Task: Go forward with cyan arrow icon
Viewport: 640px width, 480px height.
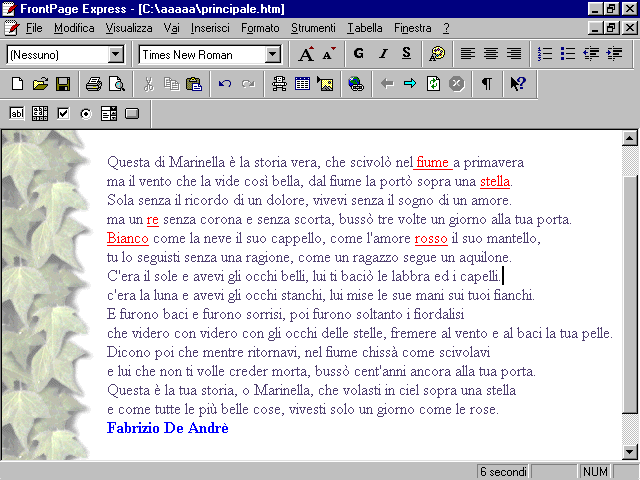Action: coord(410,84)
